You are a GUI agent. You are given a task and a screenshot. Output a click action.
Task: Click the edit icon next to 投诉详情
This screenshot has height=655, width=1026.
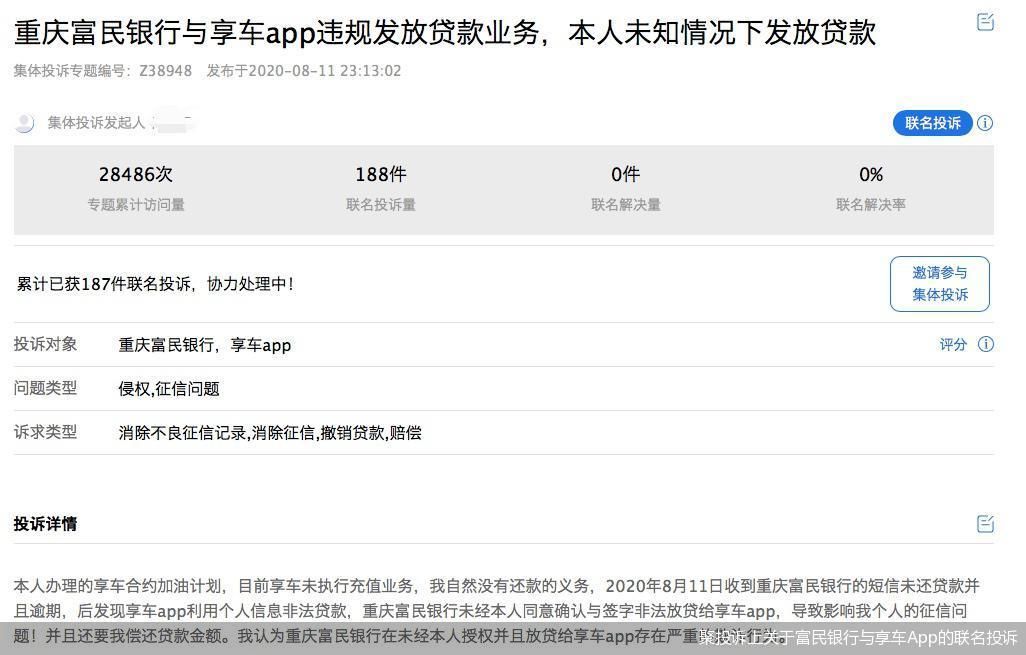(985, 523)
